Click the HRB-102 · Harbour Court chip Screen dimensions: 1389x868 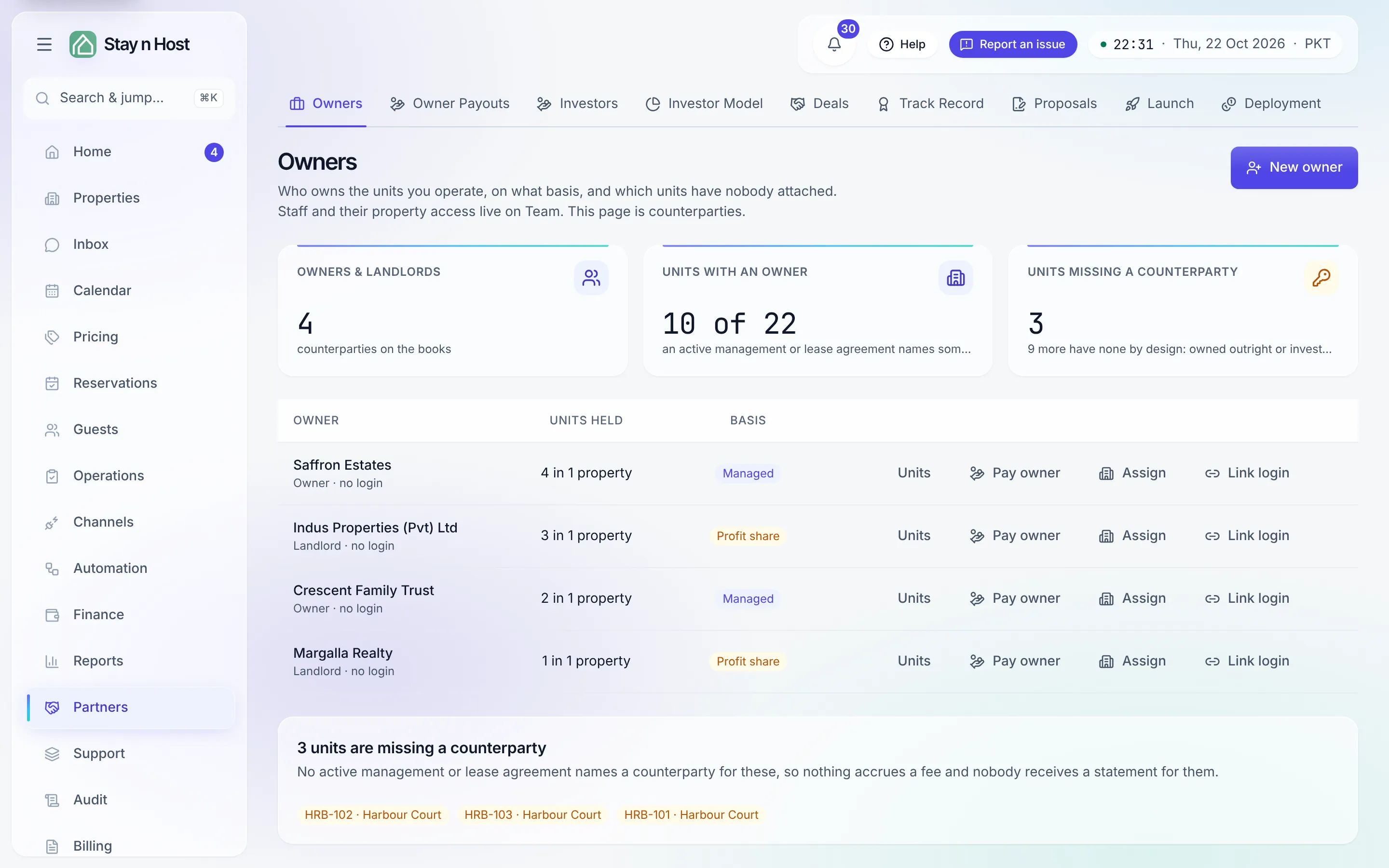372,814
